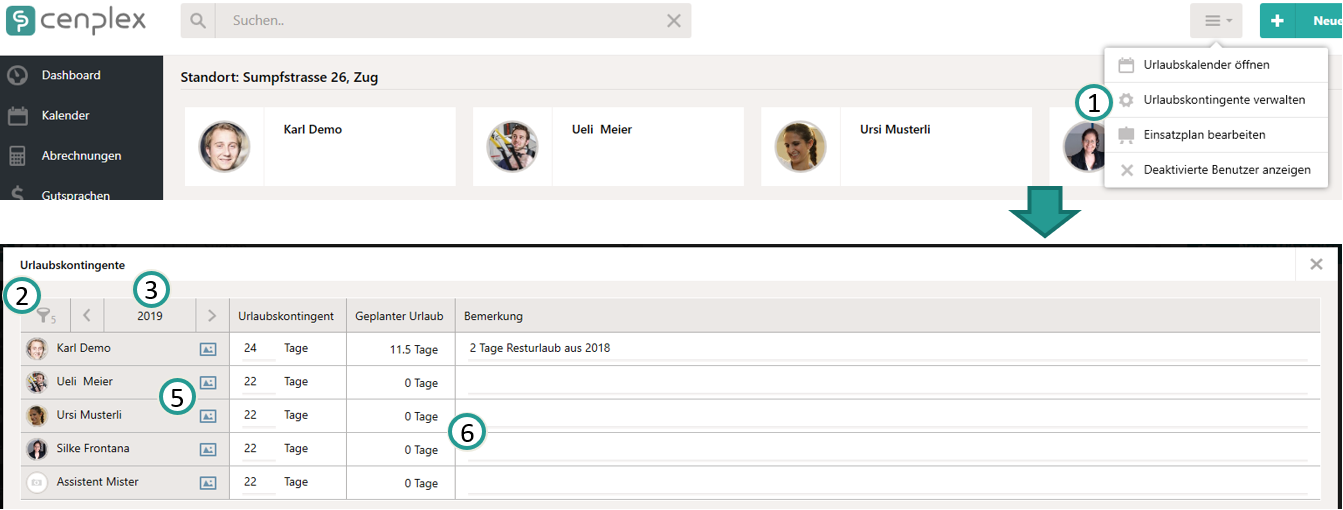Click the image card icon beside Ueli Meier
The width and height of the screenshot is (1343, 510).
coord(208,383)
